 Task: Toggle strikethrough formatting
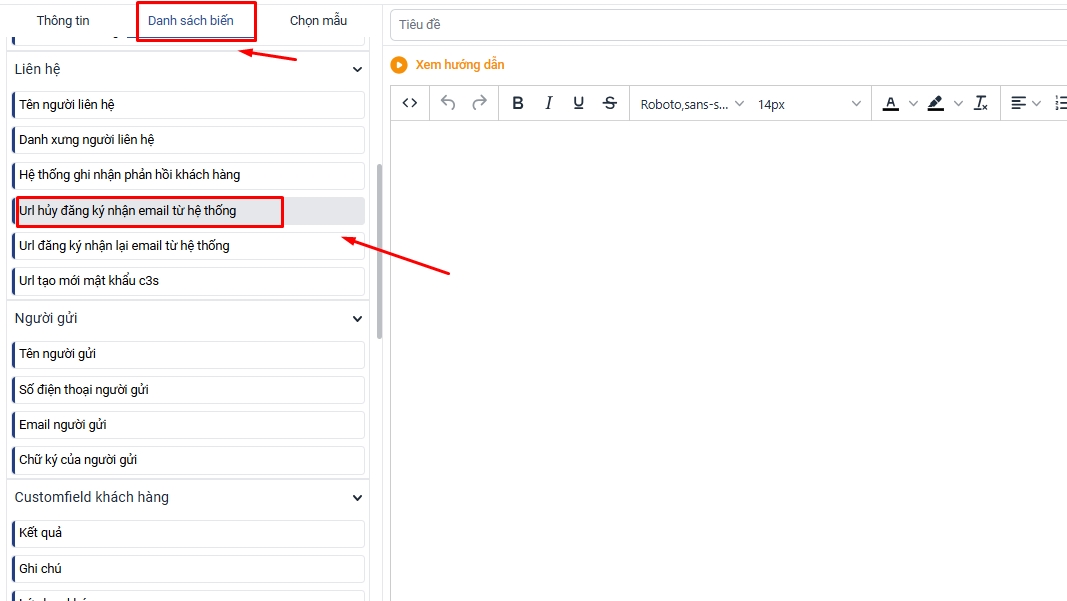point(610,103)
